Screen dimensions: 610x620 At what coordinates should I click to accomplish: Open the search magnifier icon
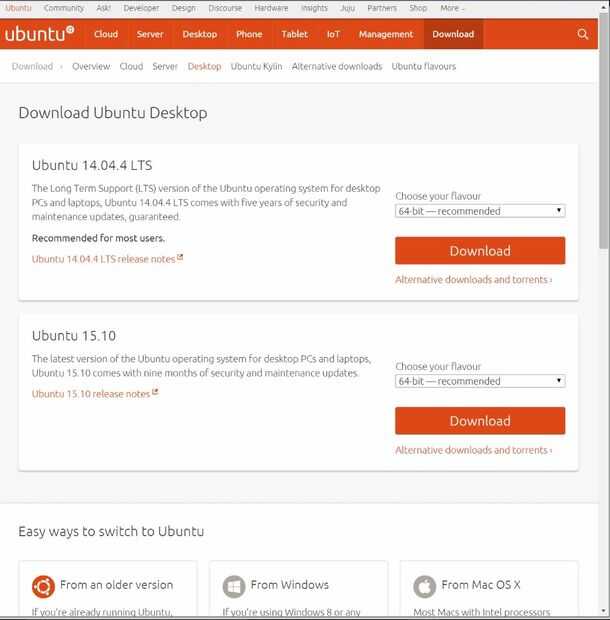(x=582, y=34)
